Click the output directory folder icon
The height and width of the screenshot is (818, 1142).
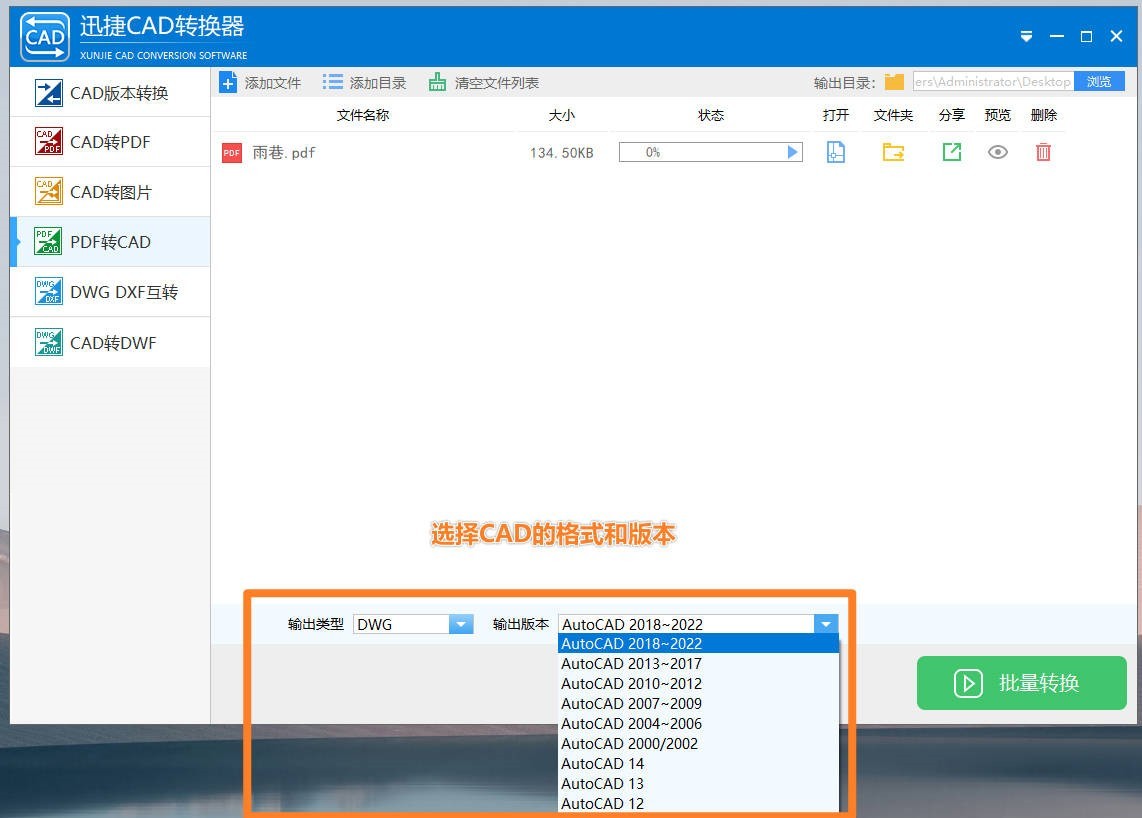[894, 81]
